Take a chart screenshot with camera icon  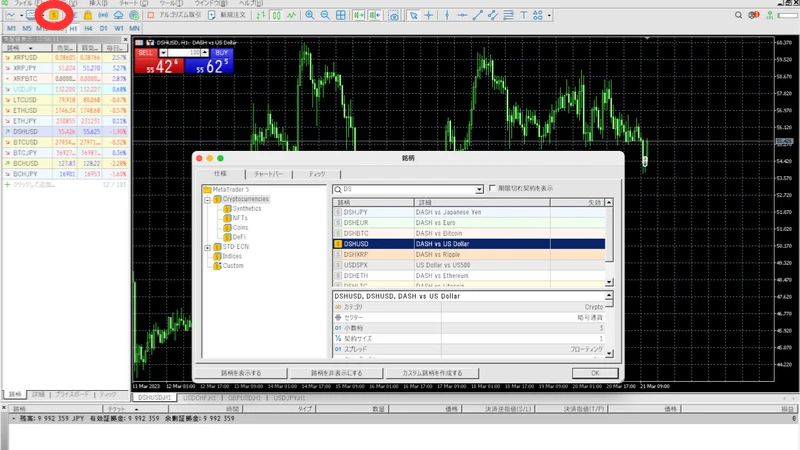[x=394, y=16]
